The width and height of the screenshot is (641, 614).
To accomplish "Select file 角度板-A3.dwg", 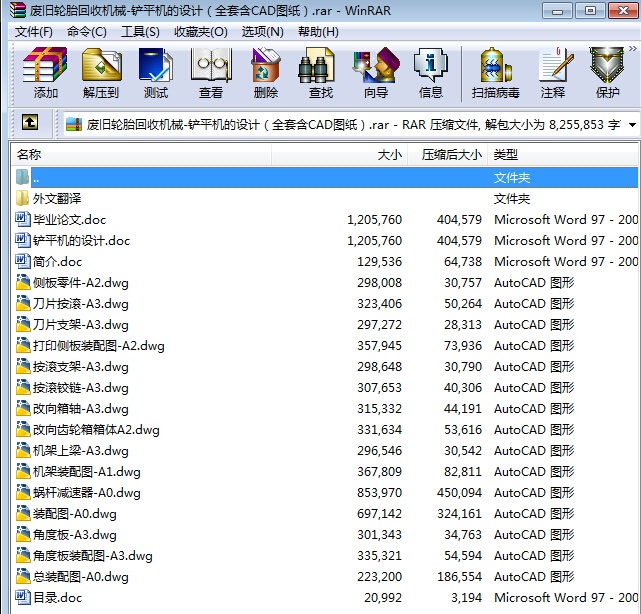I will pos(326,535).
